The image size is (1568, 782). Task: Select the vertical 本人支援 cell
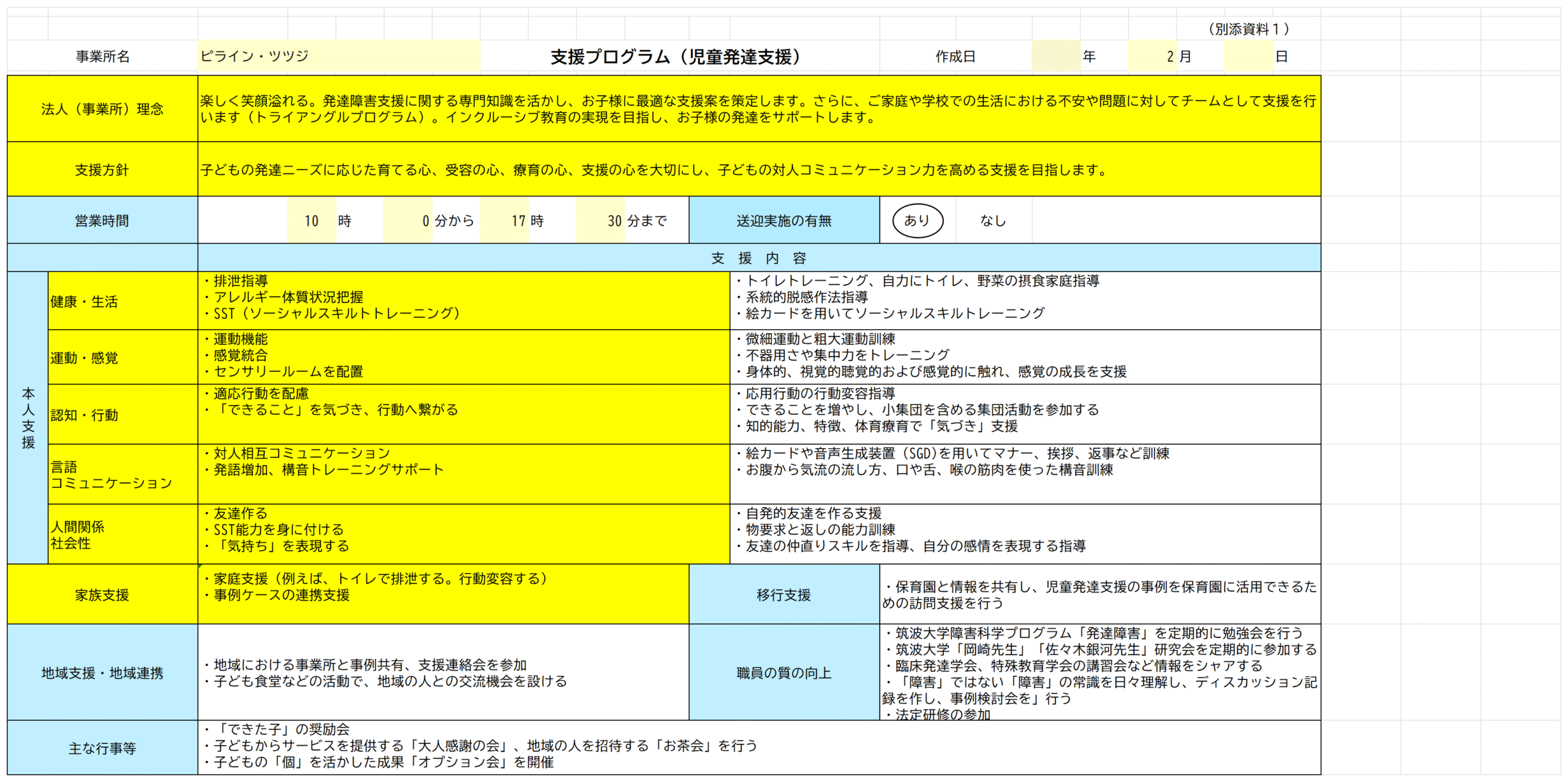coord(28,417)
